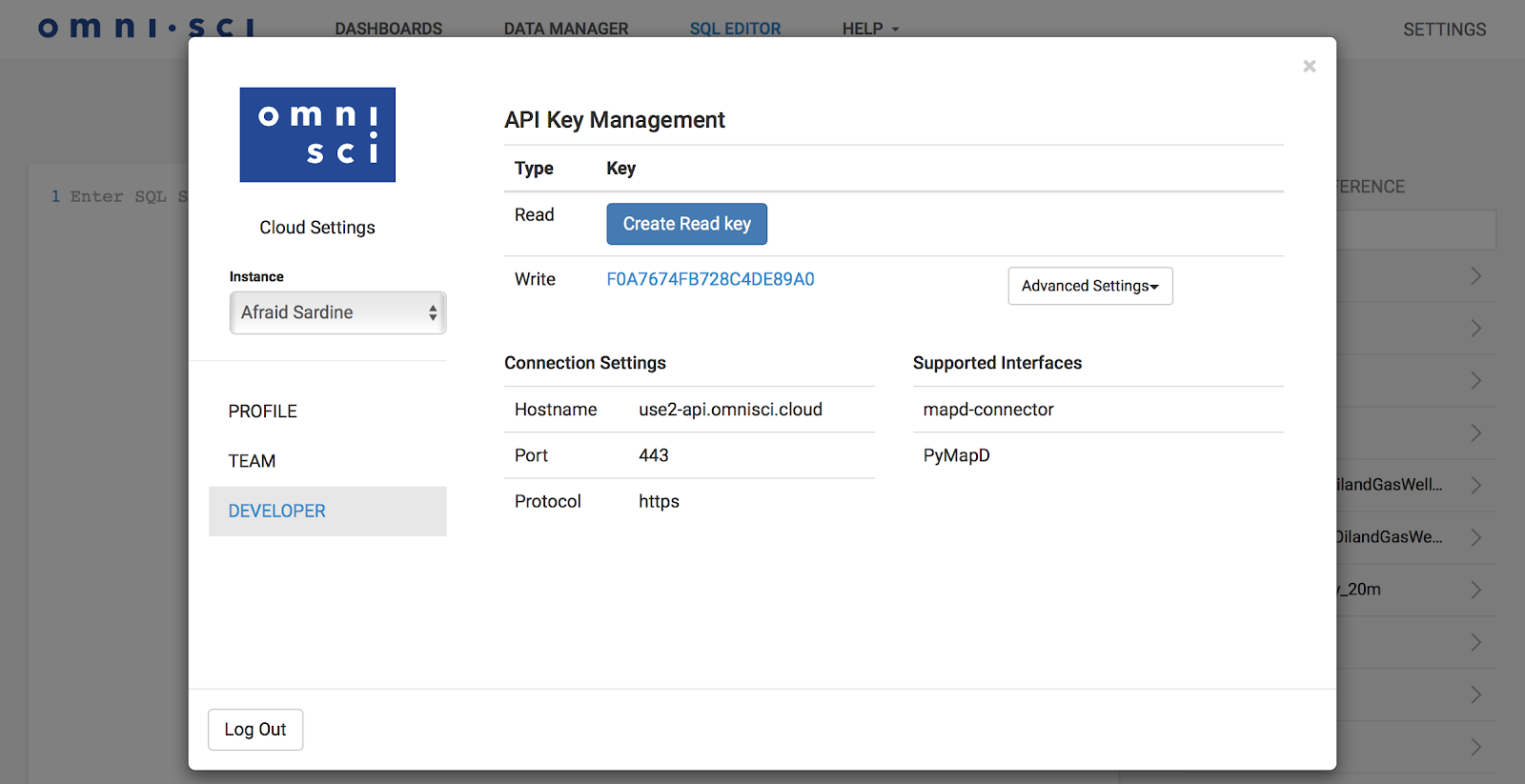Expand the table row ending in _20m
The width and height of the screenshot is (1525, 784).
(x=1475, y=590)
